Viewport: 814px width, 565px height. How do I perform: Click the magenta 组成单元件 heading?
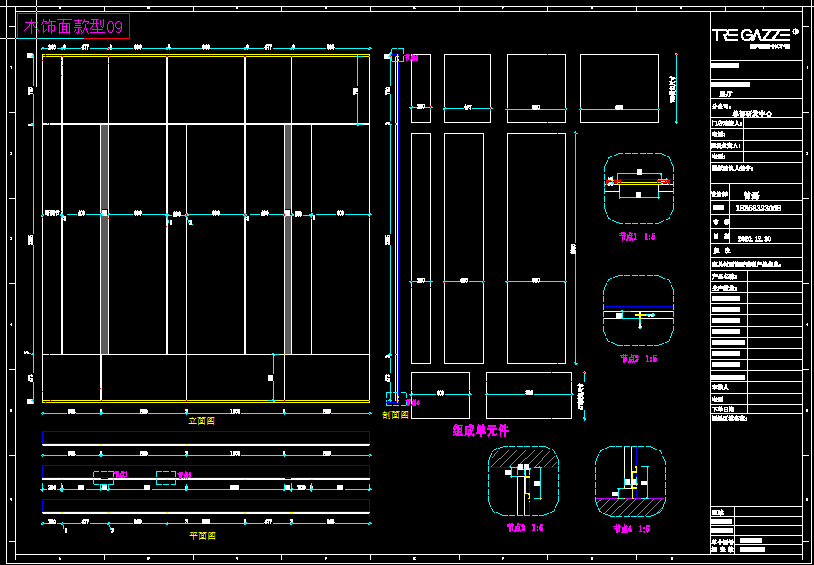(481, 430)
